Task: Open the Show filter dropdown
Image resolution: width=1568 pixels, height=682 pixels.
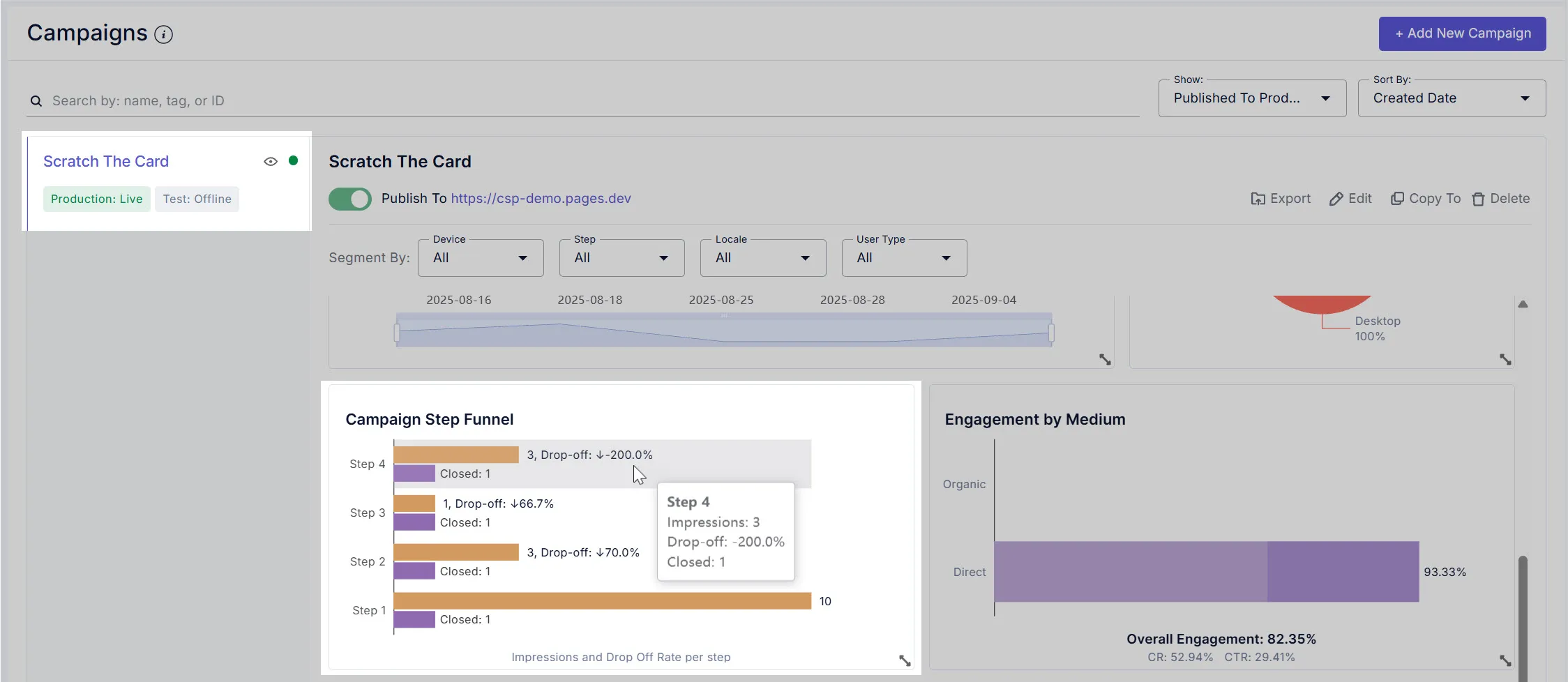Action: (x=1252, y=98)
